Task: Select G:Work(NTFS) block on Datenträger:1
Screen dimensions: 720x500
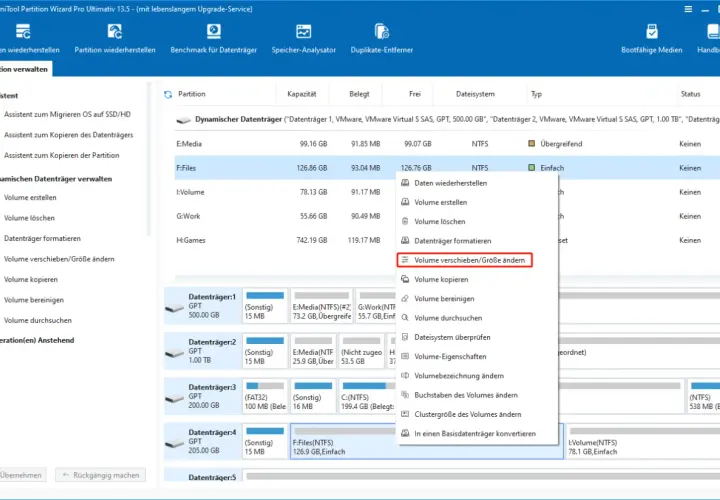Action: [376, 306]
